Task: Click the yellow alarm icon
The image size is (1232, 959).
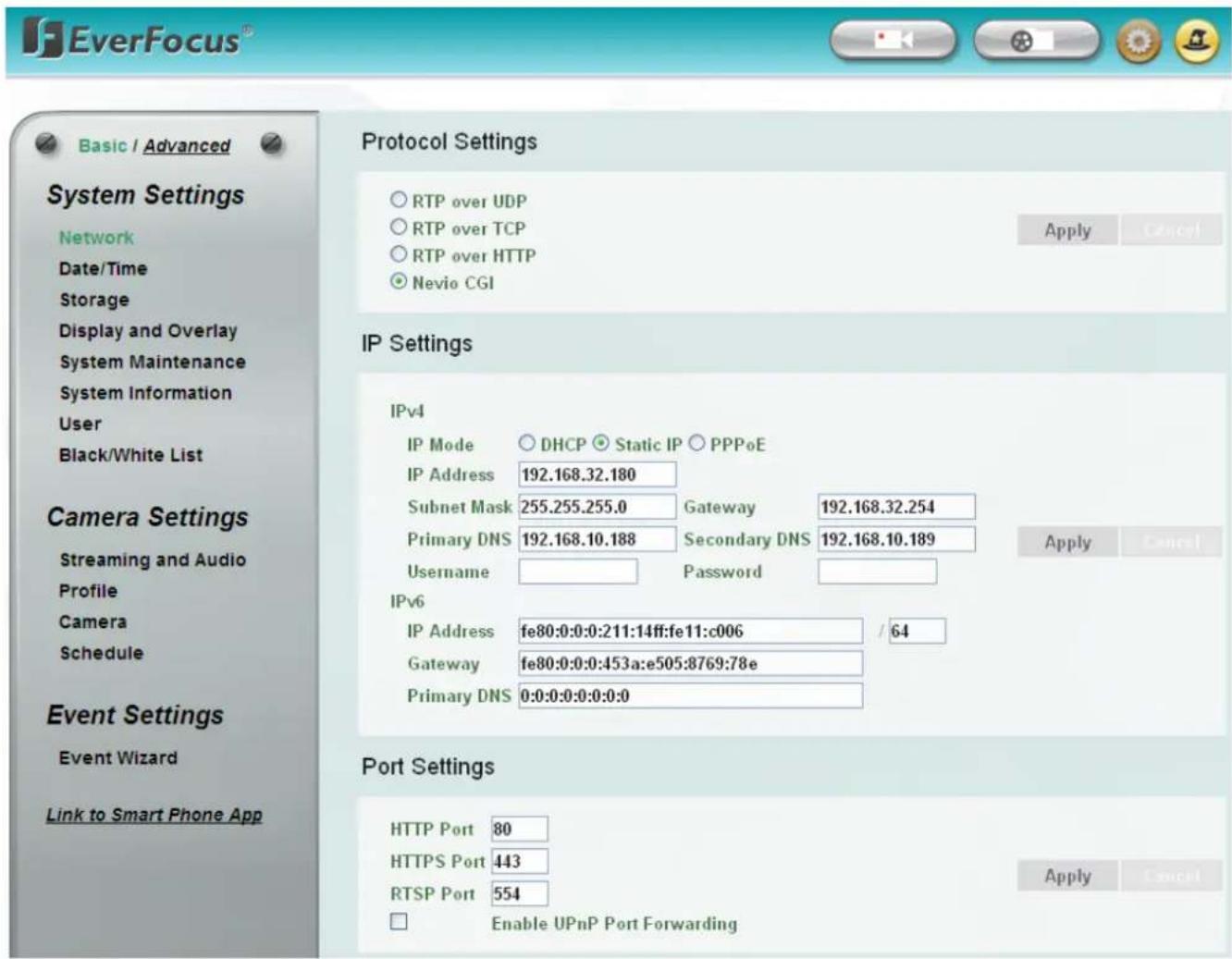Action: click(1197, 42)
